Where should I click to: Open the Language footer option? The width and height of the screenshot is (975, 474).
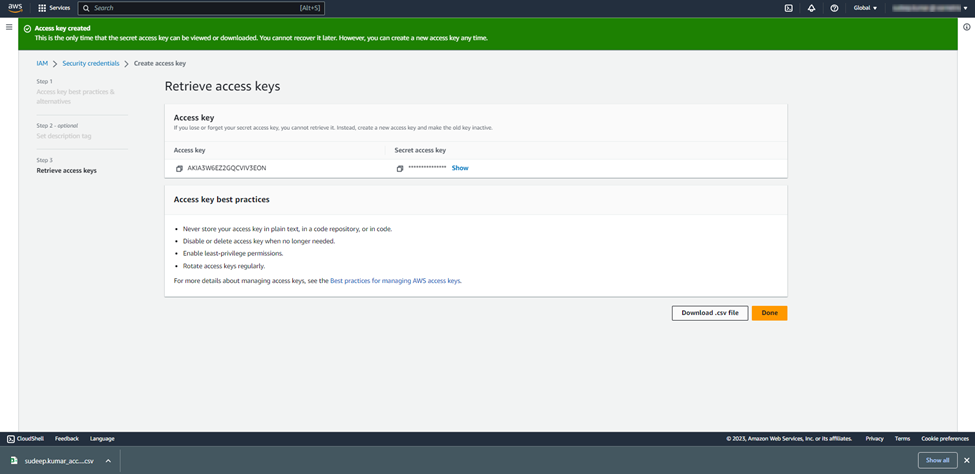click(x=102, y=439)
